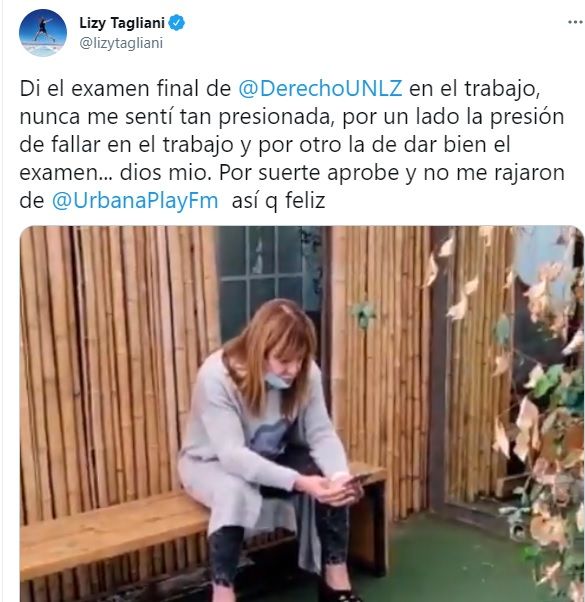
Task: Open the three-dot more options menu
Action: tap(575, 22)
